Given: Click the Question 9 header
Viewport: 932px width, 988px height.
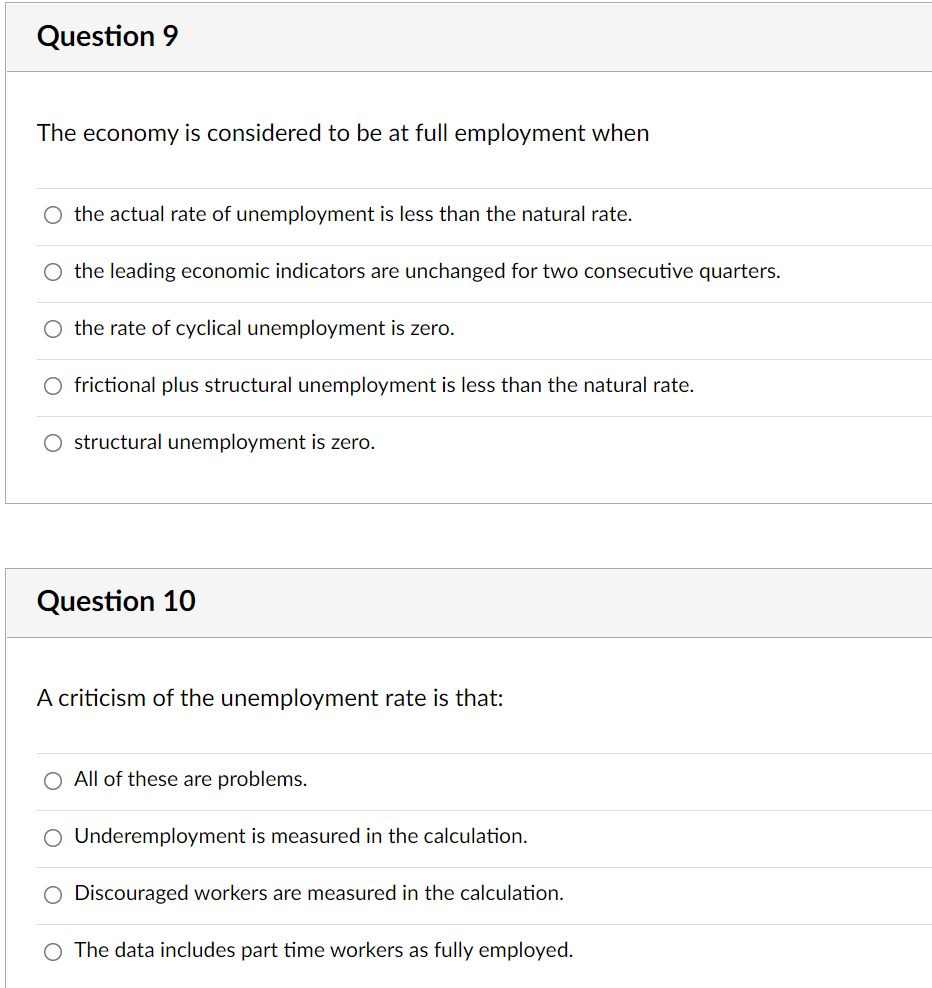Looking at the screenshot, I should pyautogui.click(x=107, y=37).
